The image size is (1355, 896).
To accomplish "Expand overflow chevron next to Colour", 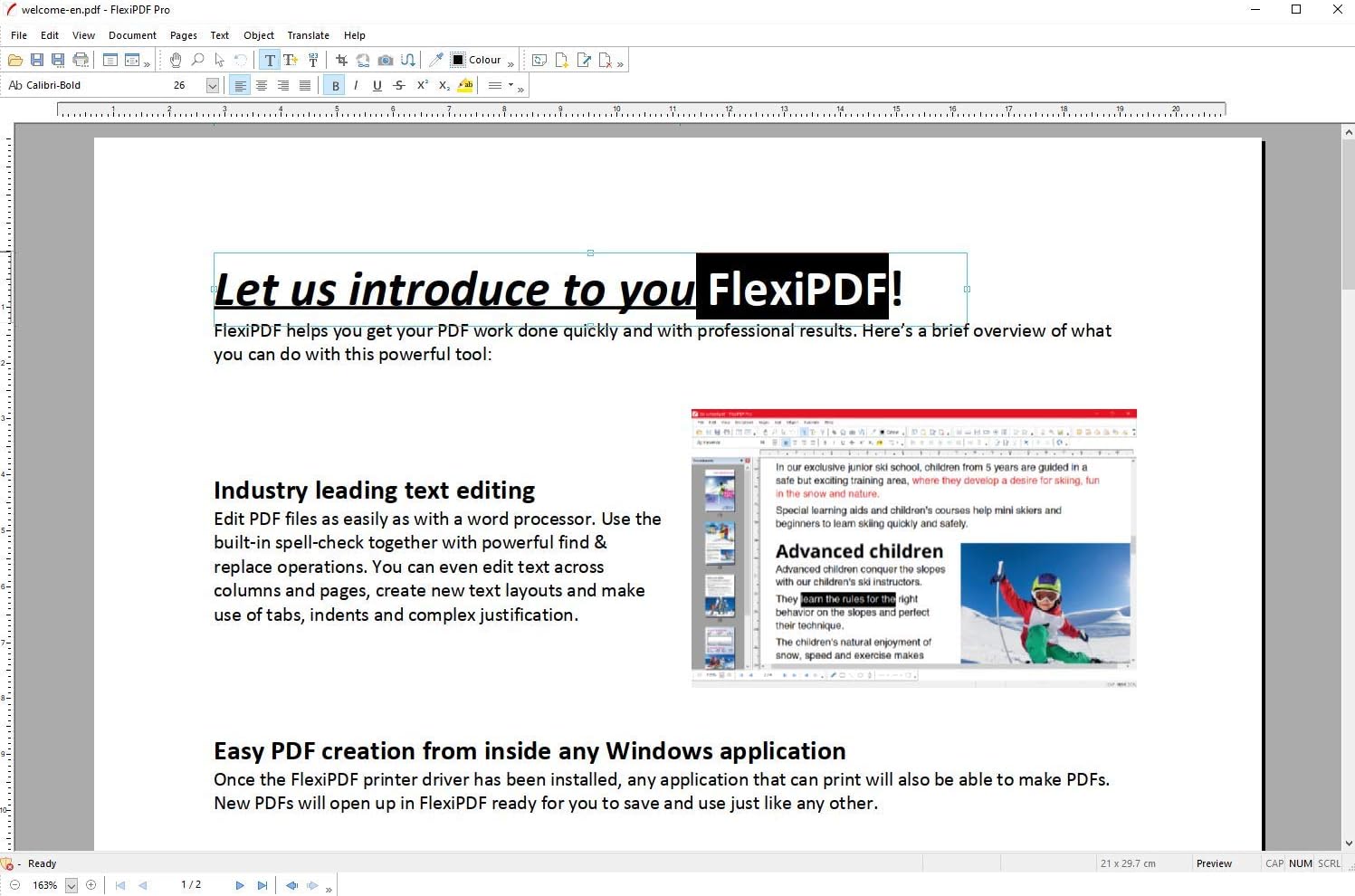I will point(511,63).
